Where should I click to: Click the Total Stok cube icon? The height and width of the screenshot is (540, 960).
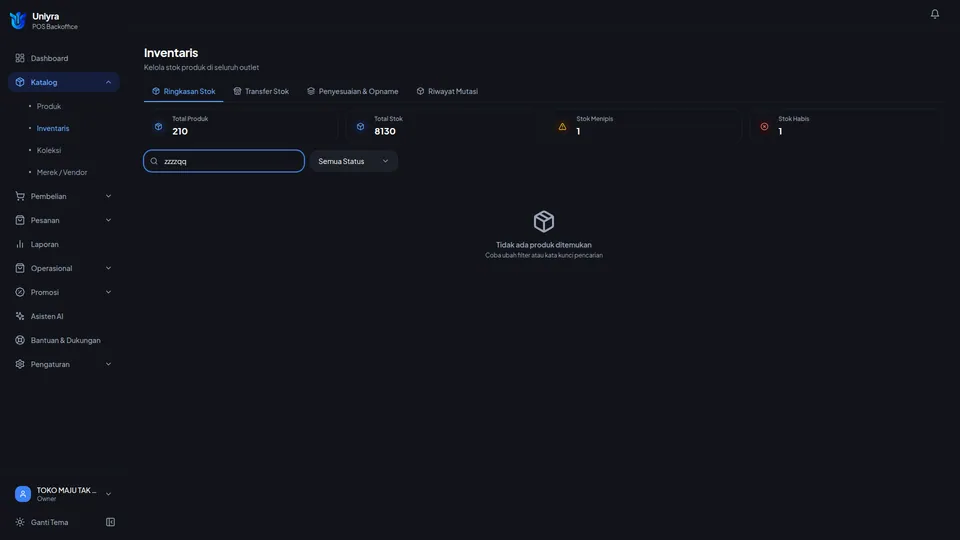[360, 126]
